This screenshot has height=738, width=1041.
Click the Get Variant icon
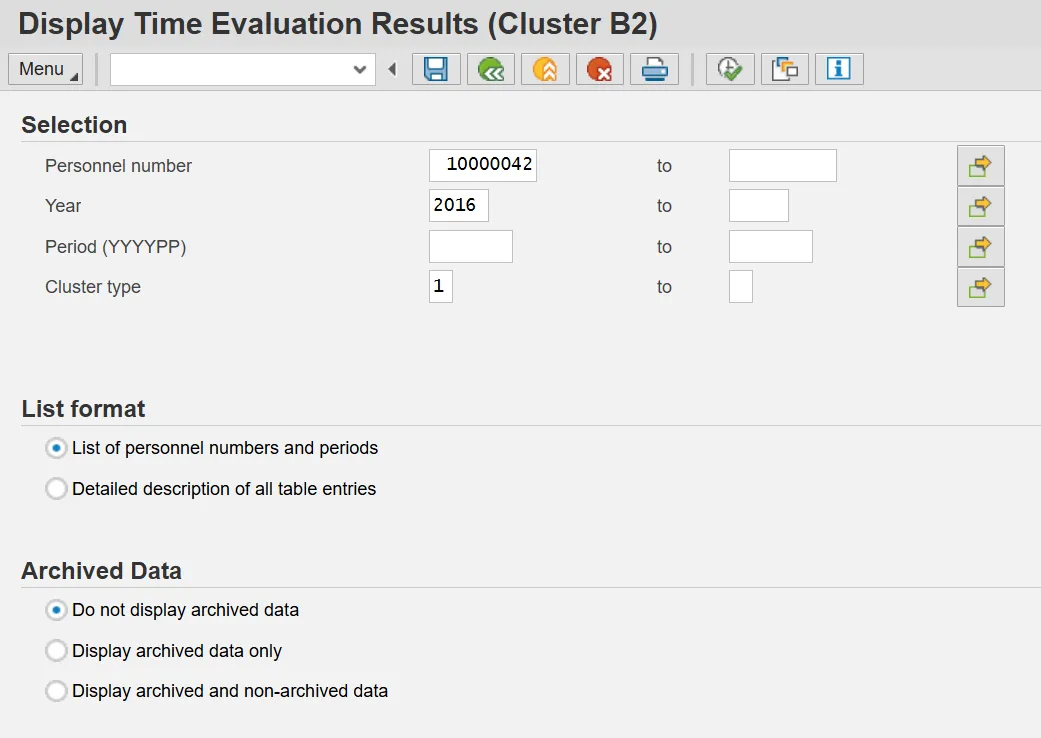[x=785, y=69]
